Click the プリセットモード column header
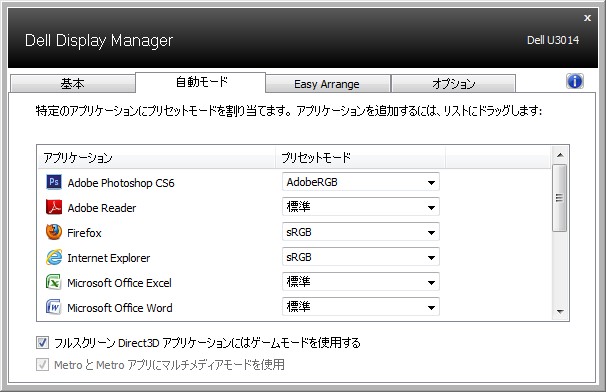The height and width of the screenshot is (392, 606). pos(360,157)
